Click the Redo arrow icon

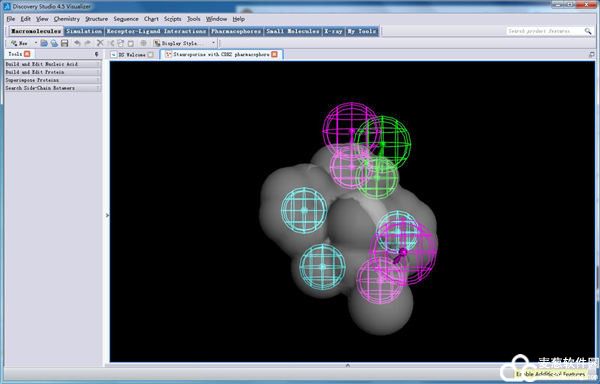click(88, 43)
